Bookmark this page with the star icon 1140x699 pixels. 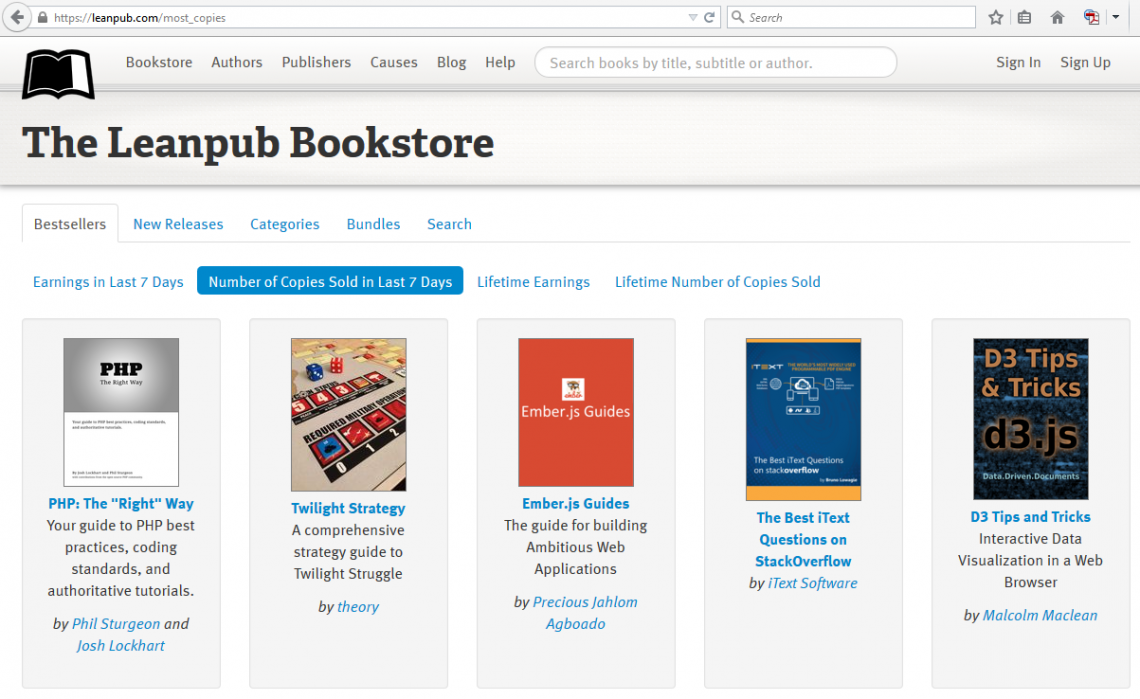tap(995, 18)
